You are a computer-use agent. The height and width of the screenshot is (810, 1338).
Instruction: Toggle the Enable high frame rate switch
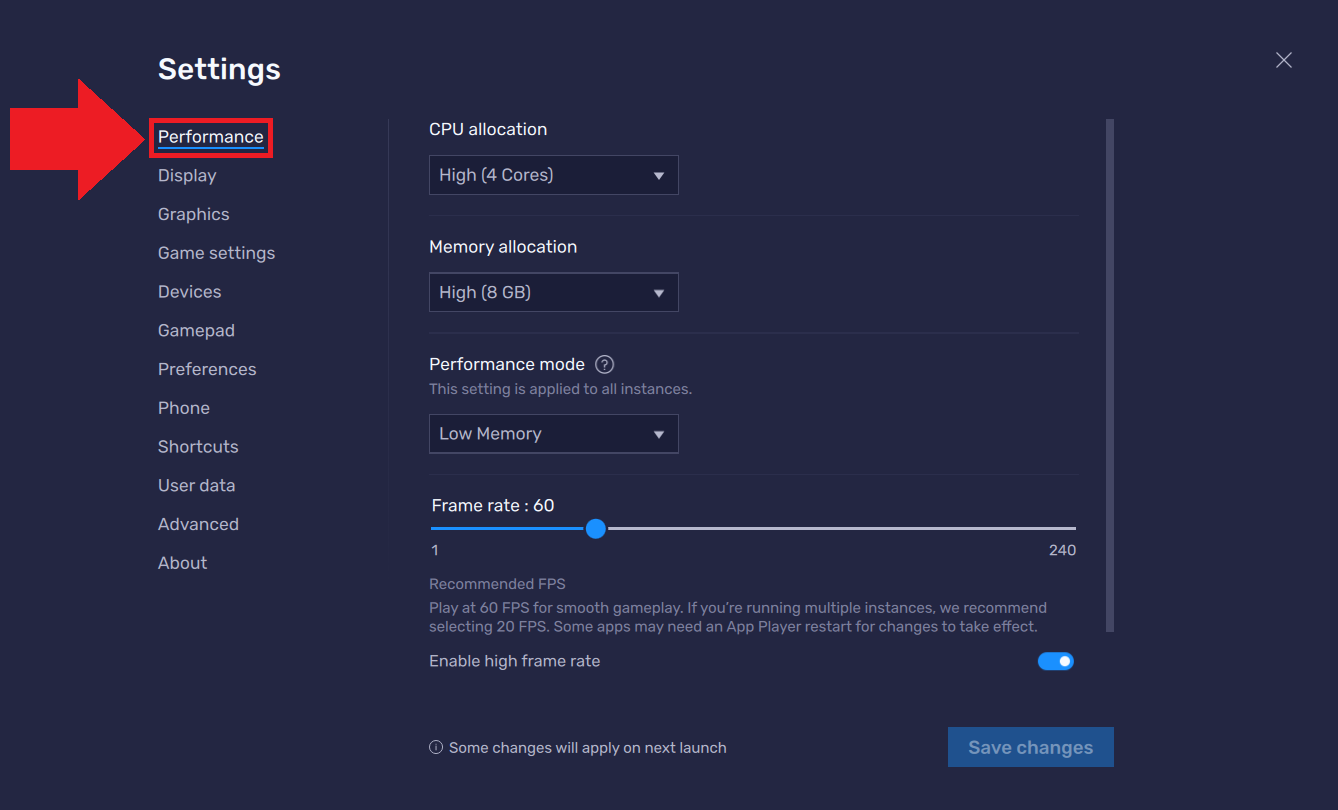coord(1055,661)
